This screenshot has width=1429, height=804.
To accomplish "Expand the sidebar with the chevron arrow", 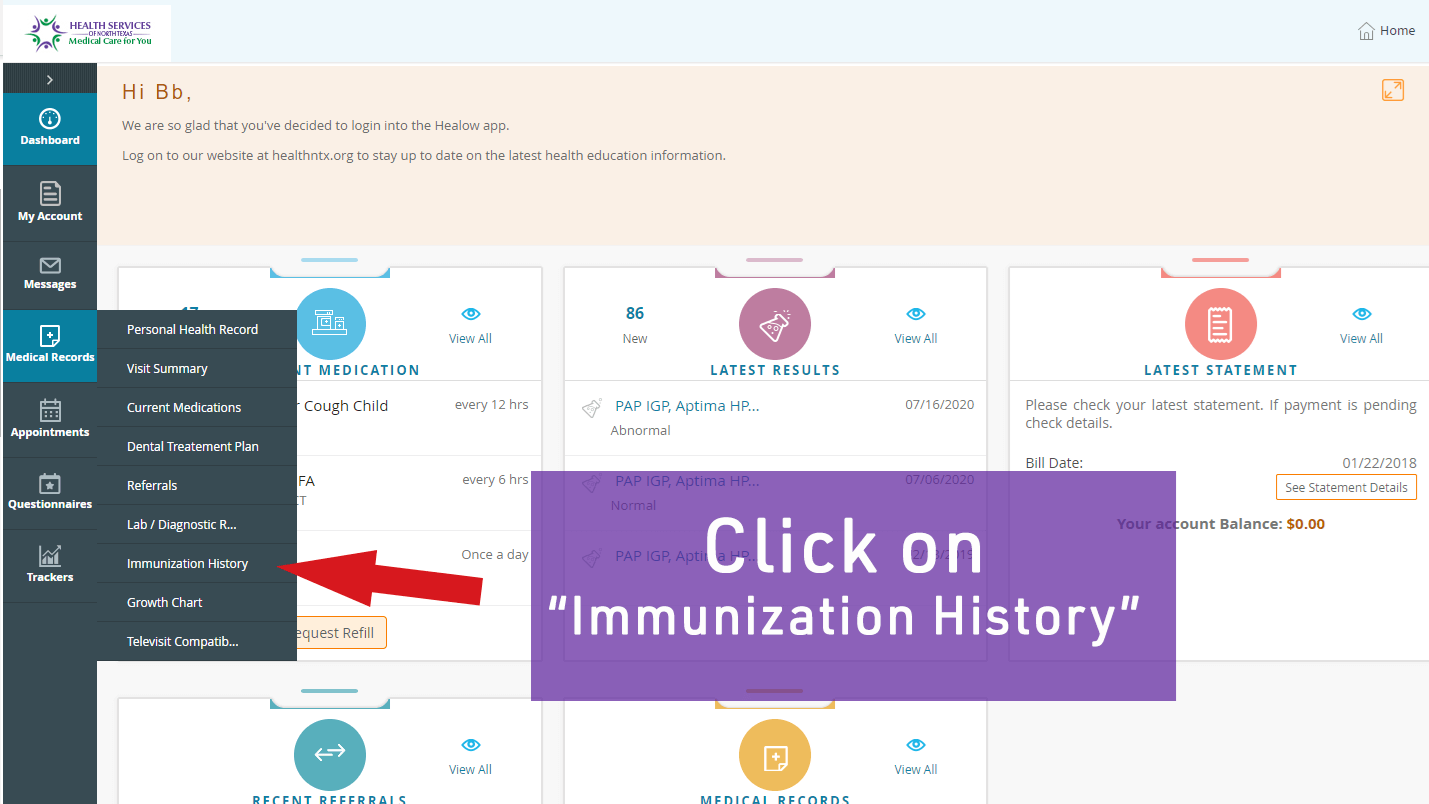I will point(50,79).
